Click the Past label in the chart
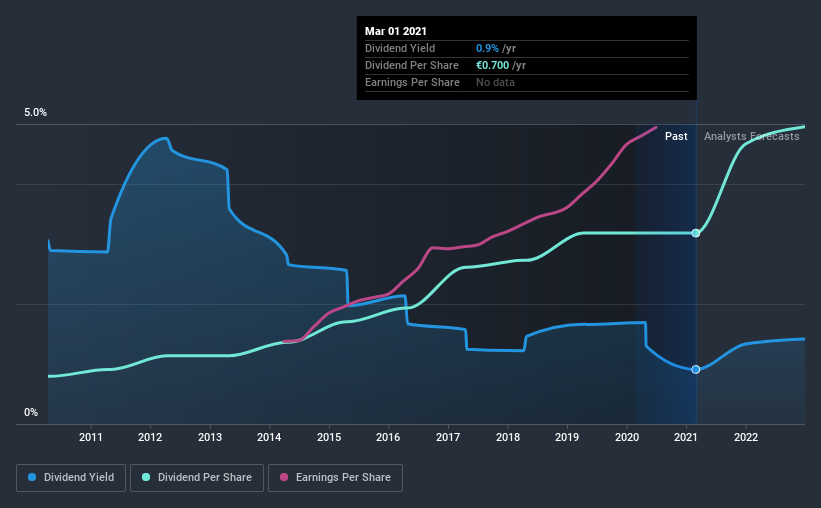The height and width of the screenshot is (508, 821). point(676,136)
